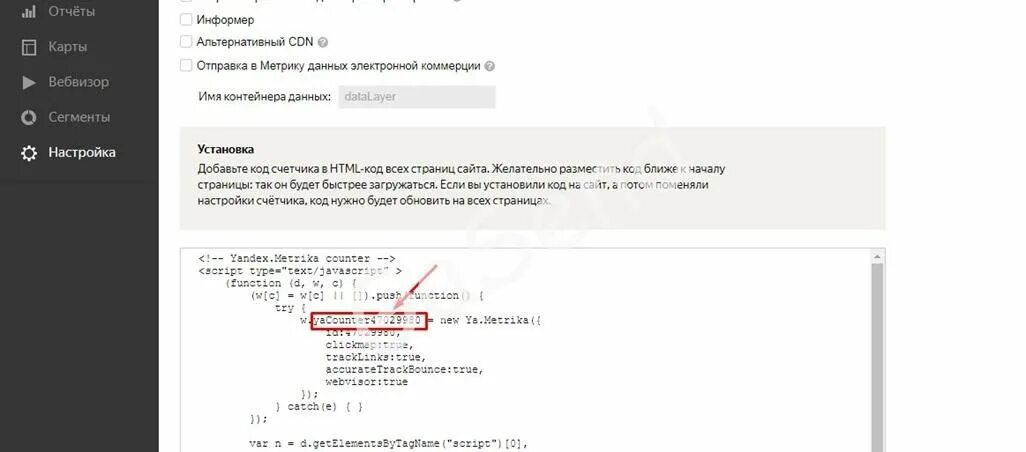Click the dataLayer container name field
1026x452 pixels.
pos(417,97)
